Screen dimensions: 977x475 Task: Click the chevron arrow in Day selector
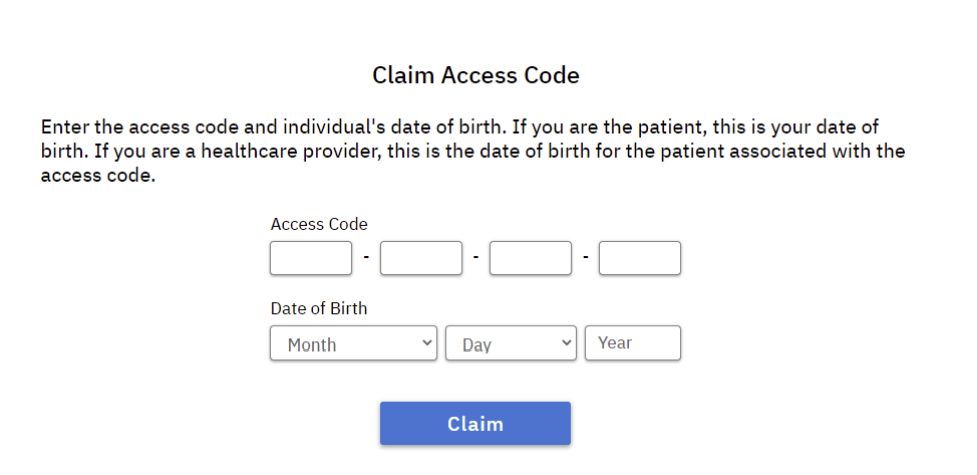567,343
